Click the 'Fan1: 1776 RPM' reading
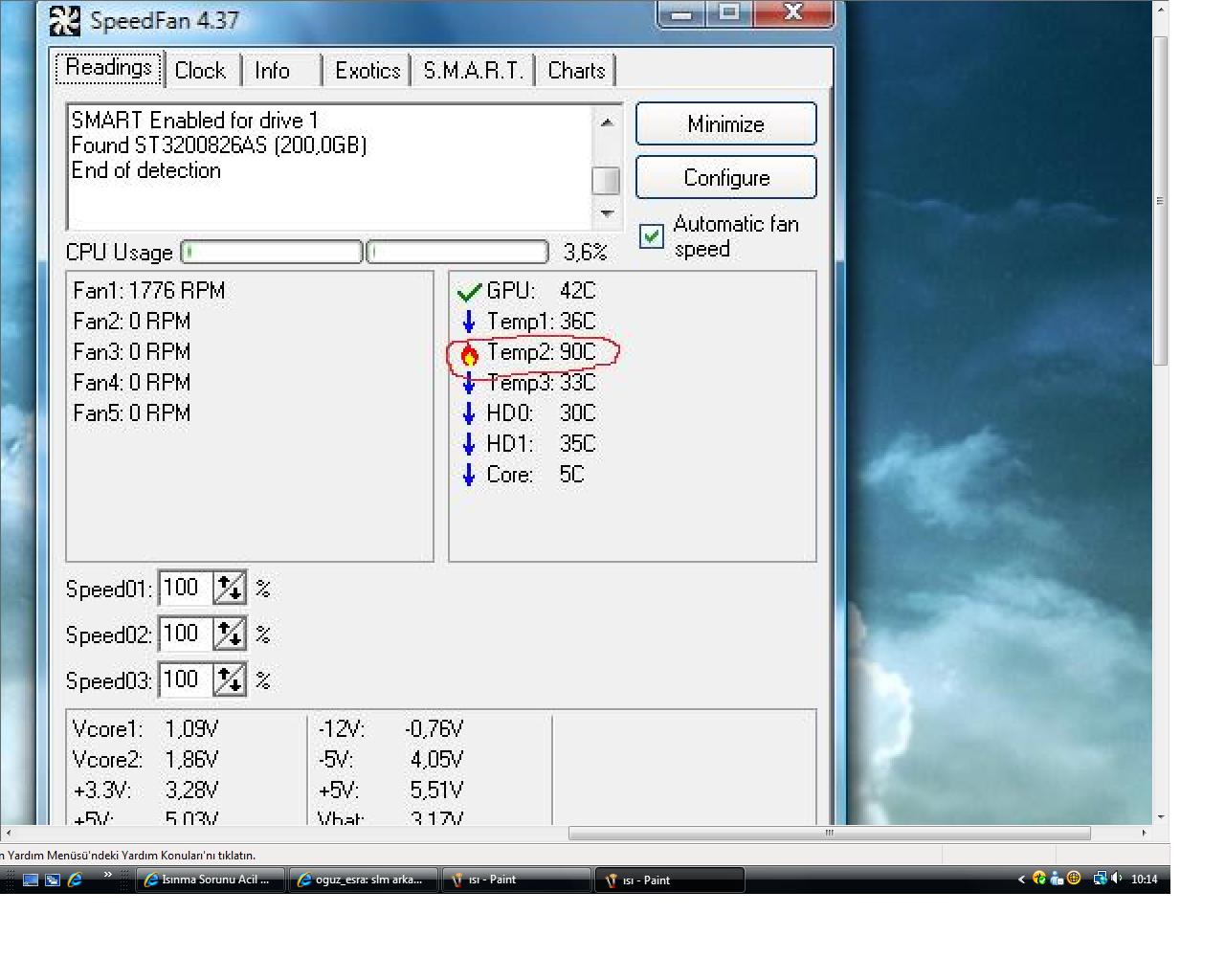 149,291
